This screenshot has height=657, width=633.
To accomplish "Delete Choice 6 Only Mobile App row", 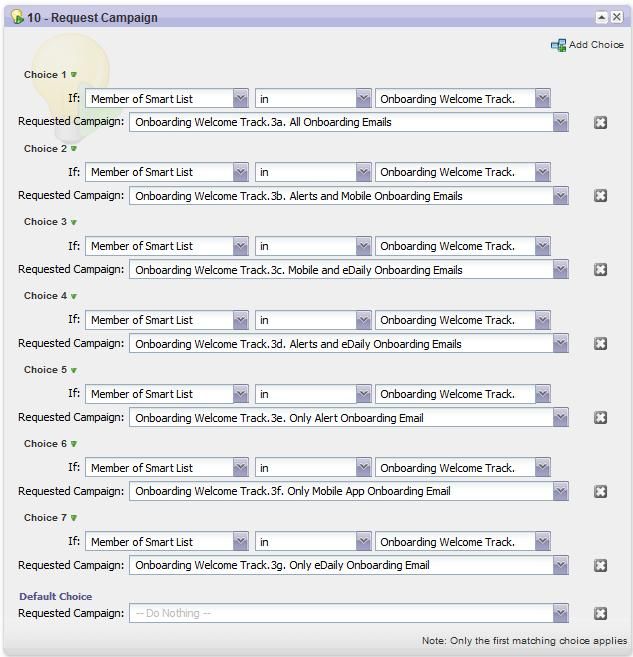I will (x=600, y=492).
